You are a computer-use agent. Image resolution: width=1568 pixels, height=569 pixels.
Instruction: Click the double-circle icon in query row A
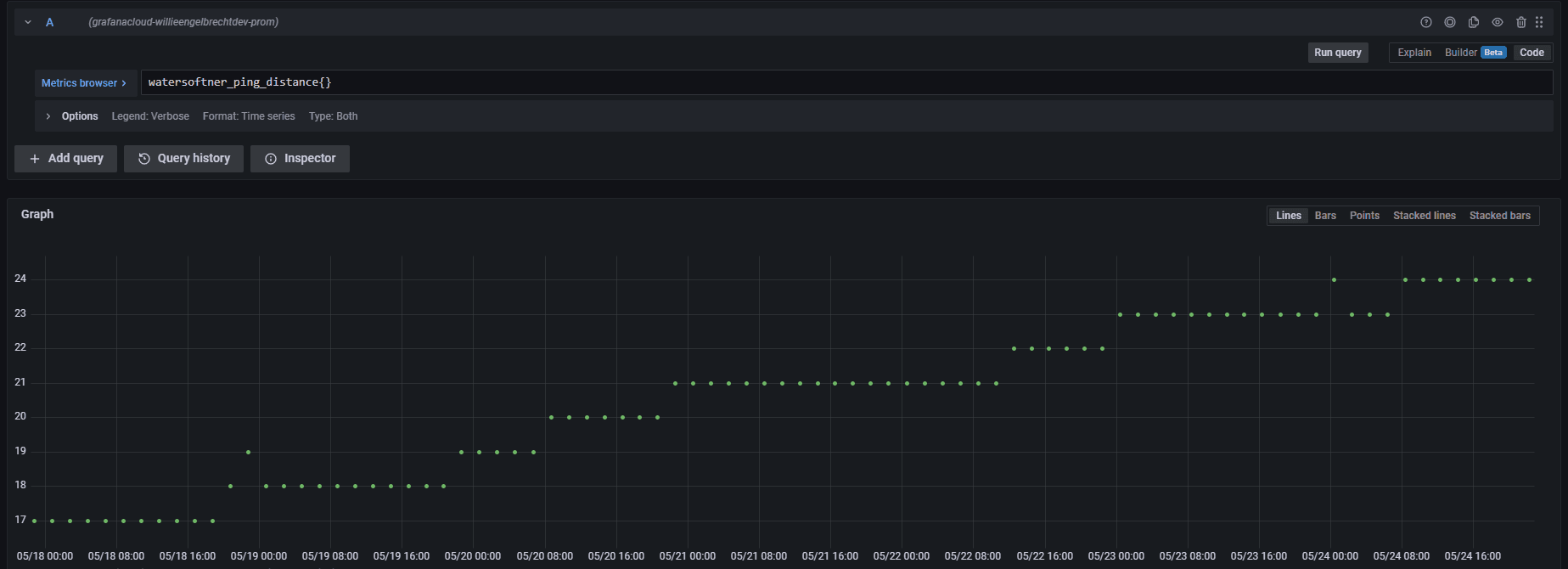pyautogui.click(x=1450, y=22)
